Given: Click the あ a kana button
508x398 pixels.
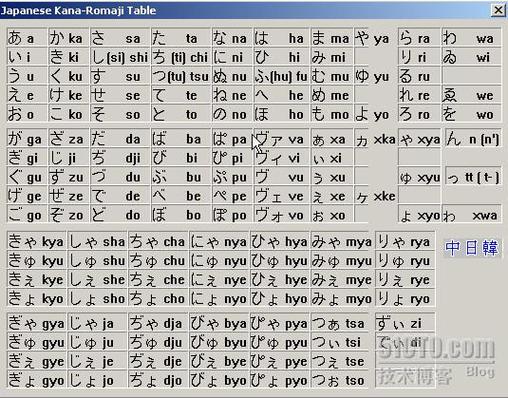Looking at the screenshot, I should [x=27, y=38].
